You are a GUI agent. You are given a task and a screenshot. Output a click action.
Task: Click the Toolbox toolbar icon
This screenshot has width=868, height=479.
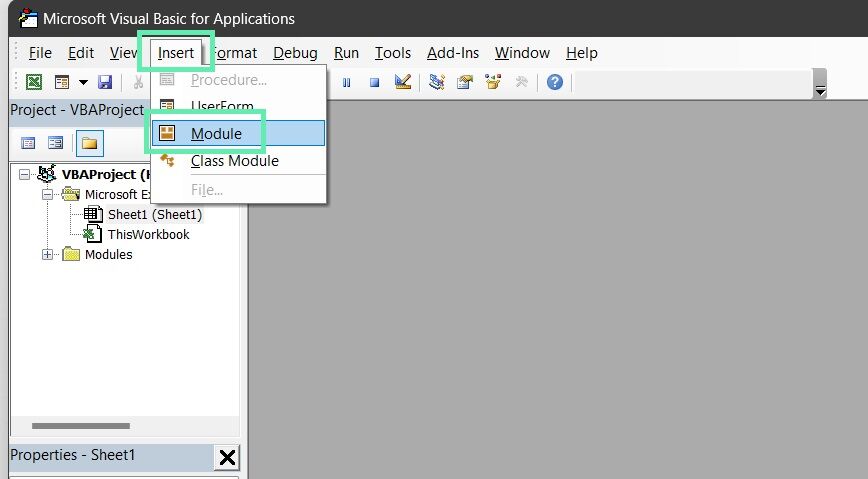pos(521,82)
